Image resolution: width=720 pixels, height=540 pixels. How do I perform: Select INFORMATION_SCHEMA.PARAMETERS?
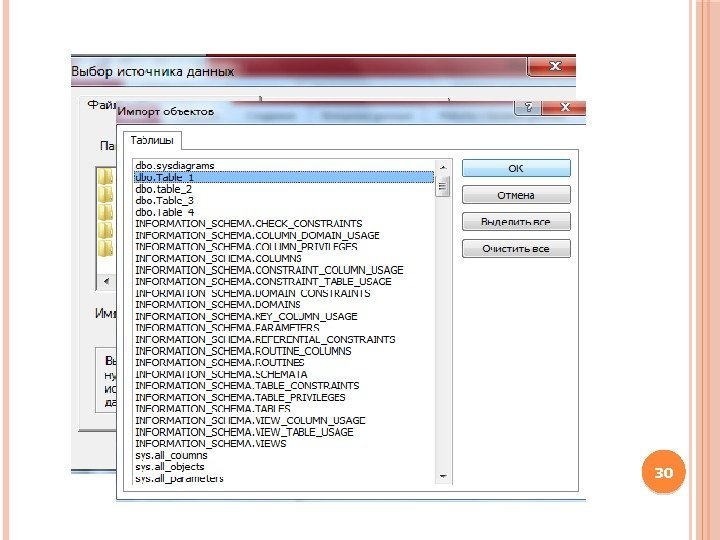click(x=284, y=328)
